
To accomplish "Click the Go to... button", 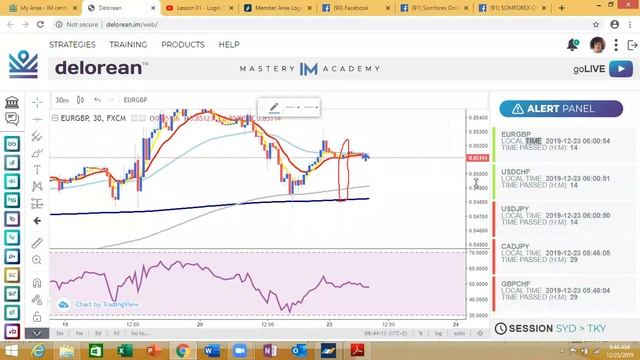I will (x=140, y=333).
